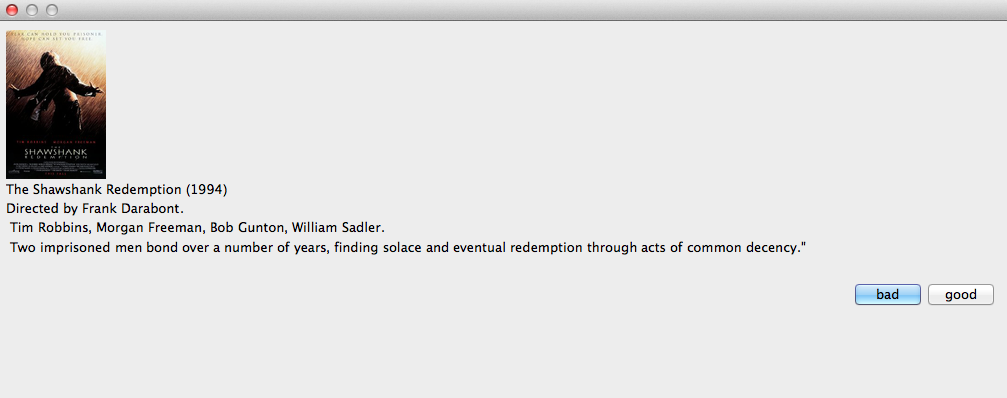The height and width of the screenshot is (398, 1007).
Task: Click the movie title "The Shawshank Redemption"
Action: pyautogui.click(x=94, y=190)
